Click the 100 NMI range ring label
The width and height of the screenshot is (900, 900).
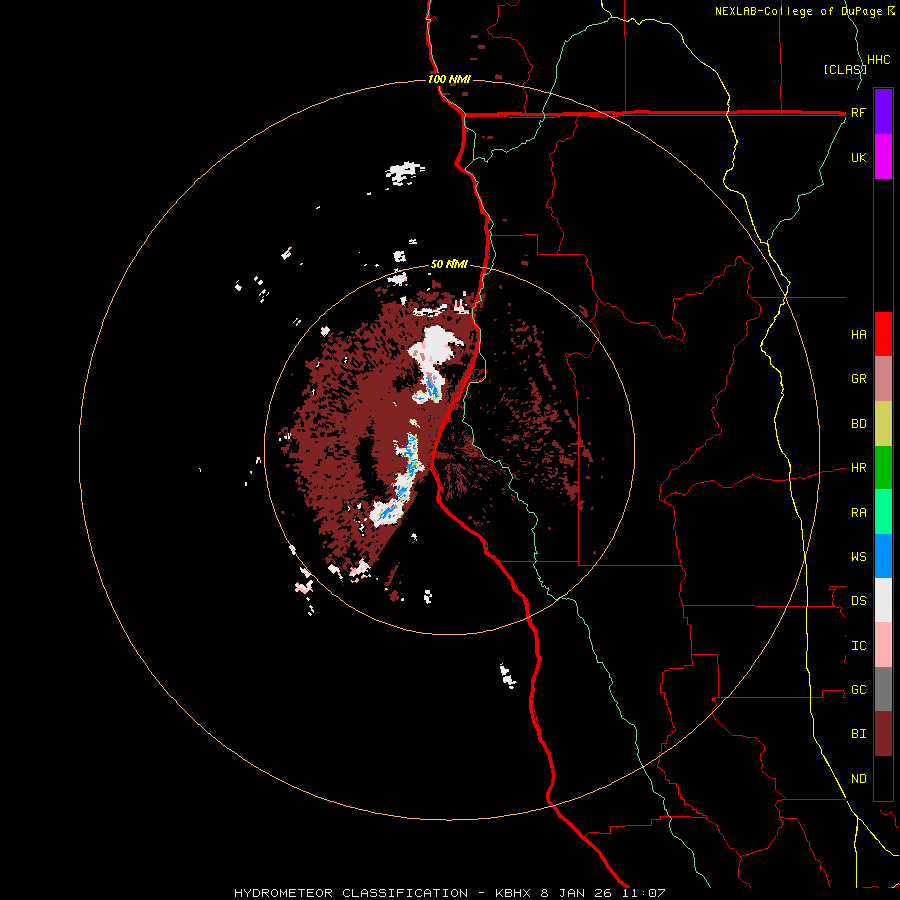449,79
